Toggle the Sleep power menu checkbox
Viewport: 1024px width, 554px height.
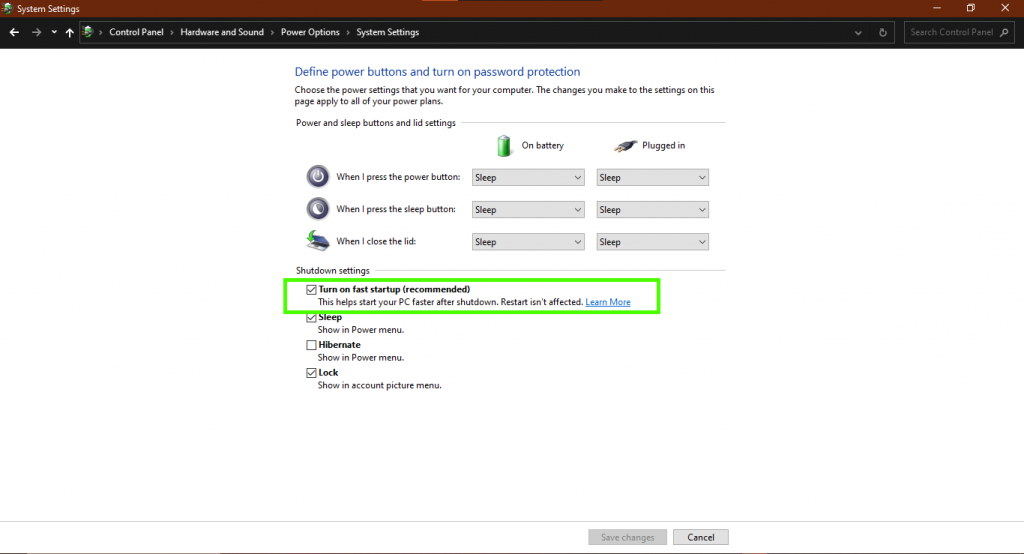pos(312,318)
